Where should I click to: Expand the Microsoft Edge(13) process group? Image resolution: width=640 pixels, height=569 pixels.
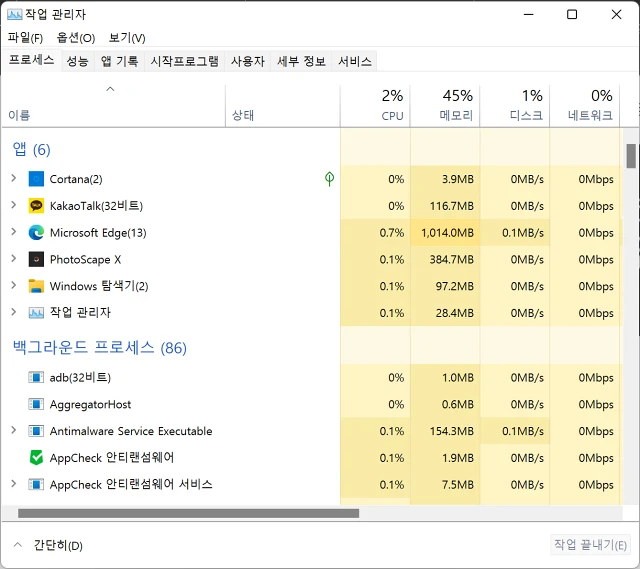tap(13, 231)
